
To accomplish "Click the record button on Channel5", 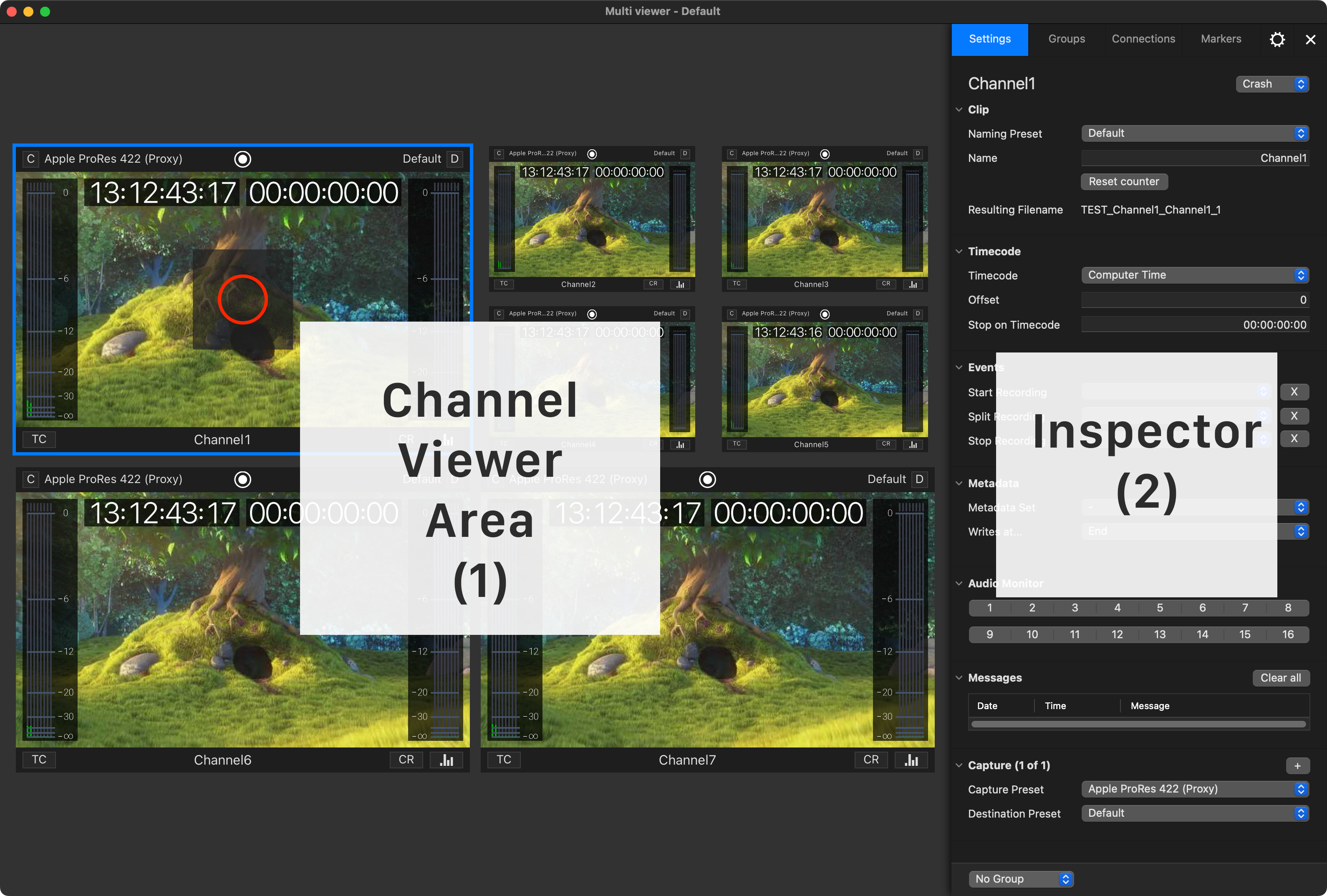I will coord(825,315).
